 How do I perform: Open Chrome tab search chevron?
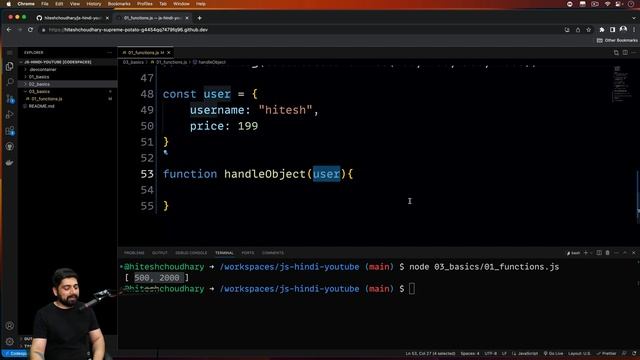(634, 18)
